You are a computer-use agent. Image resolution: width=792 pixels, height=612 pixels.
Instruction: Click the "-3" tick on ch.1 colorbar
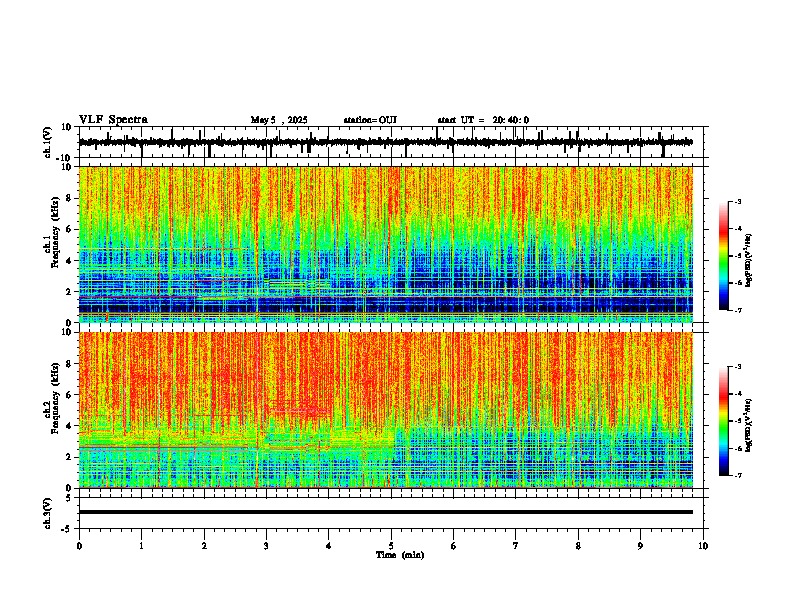737,201
